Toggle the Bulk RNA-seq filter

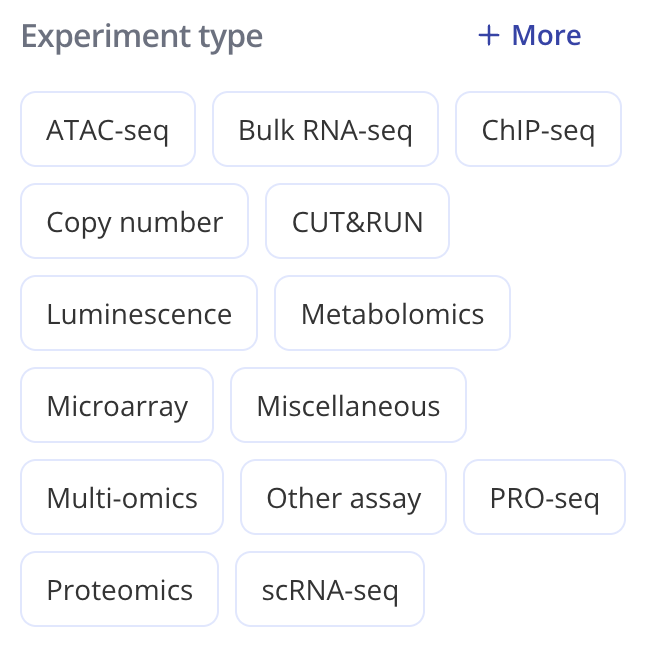click(325, 130)
